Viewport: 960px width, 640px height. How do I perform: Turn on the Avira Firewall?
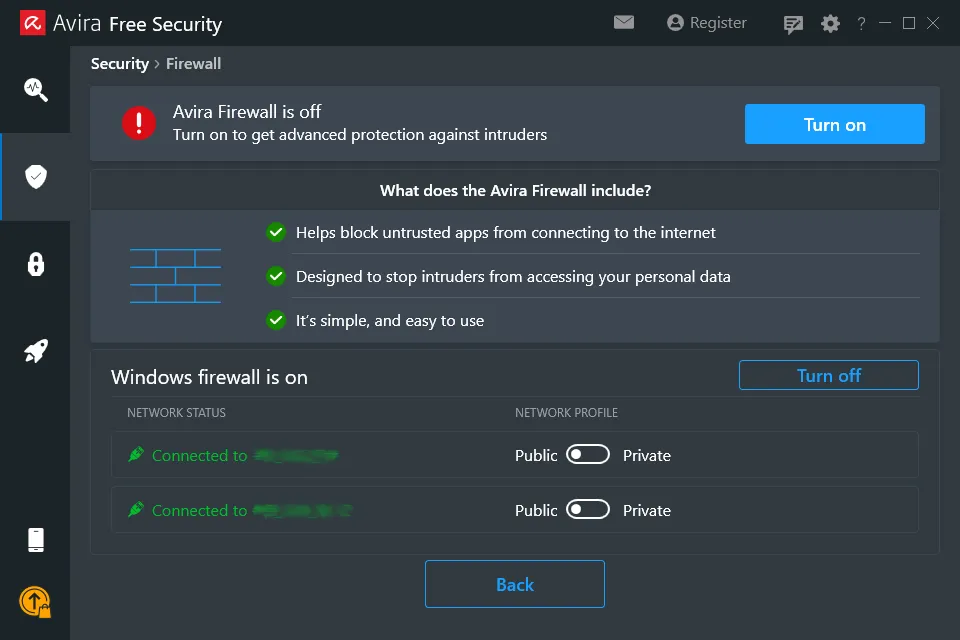coord(835,124)
